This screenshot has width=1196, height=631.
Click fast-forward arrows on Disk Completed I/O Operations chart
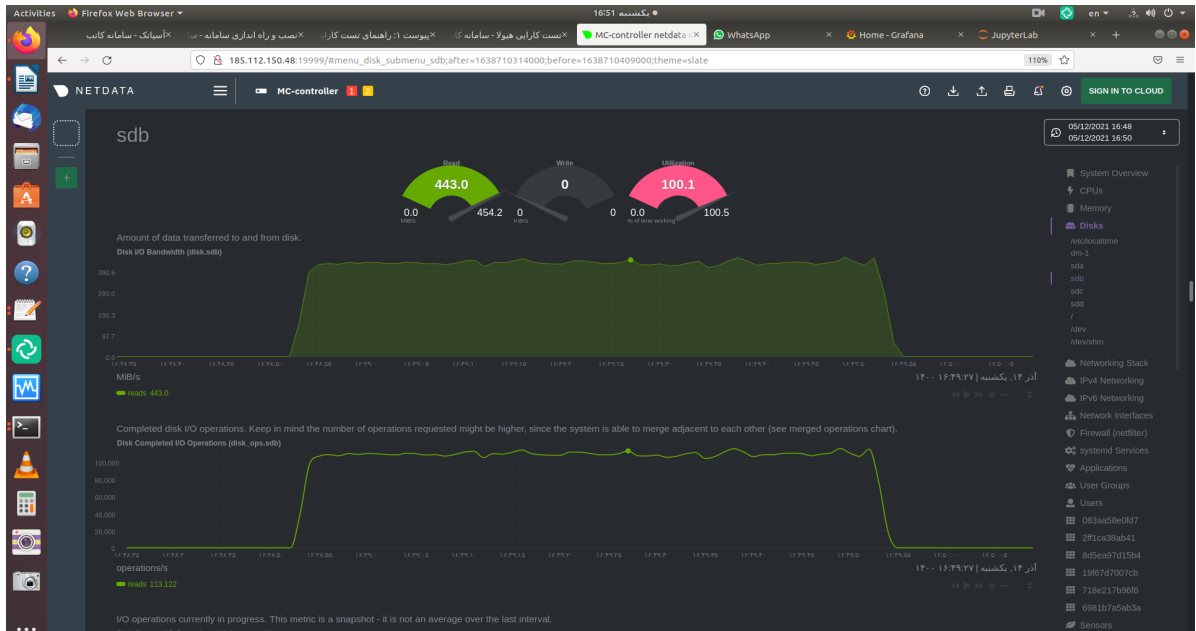[x=979, y=585]
